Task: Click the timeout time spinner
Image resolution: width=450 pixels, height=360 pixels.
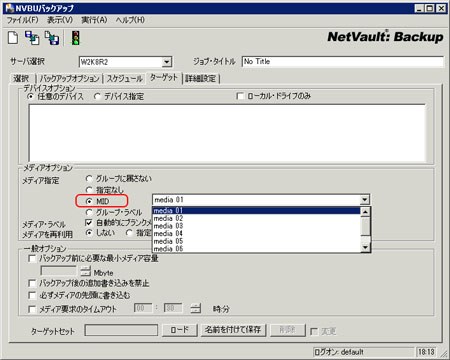Action: click(x=196, y=308)
